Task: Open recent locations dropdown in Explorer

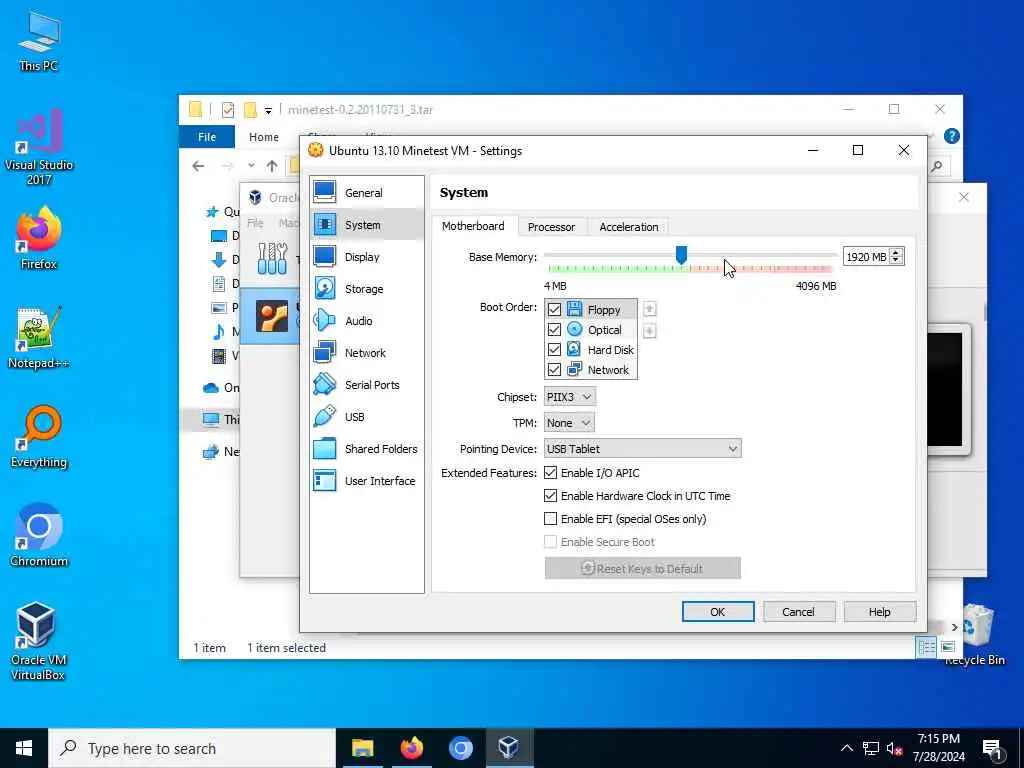Action: pos(251,166)
